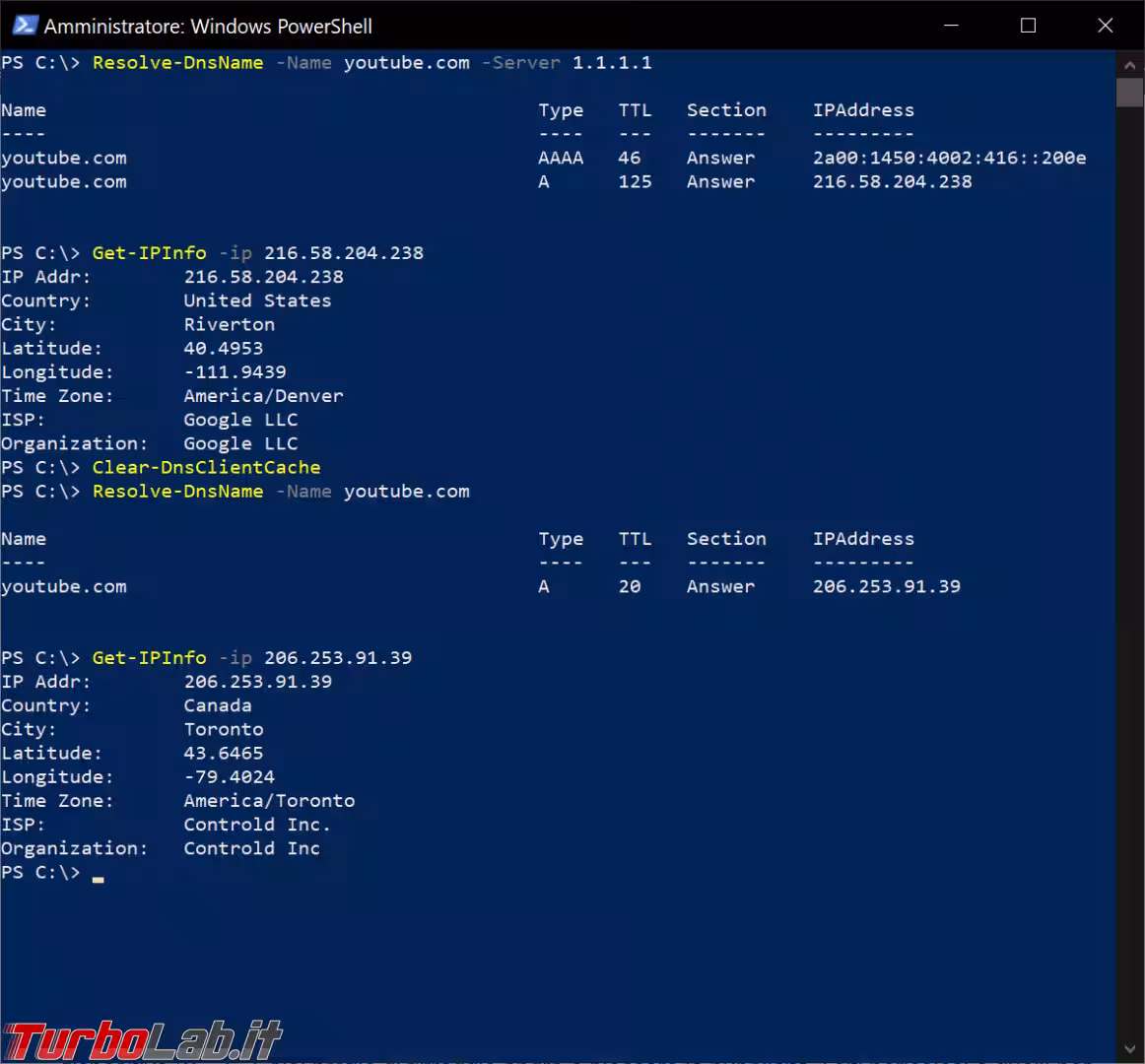Image resolution: width=1145 pixels, height=1064 pixels.
Task: Click TTL value 125
Action: pos(636,182)
